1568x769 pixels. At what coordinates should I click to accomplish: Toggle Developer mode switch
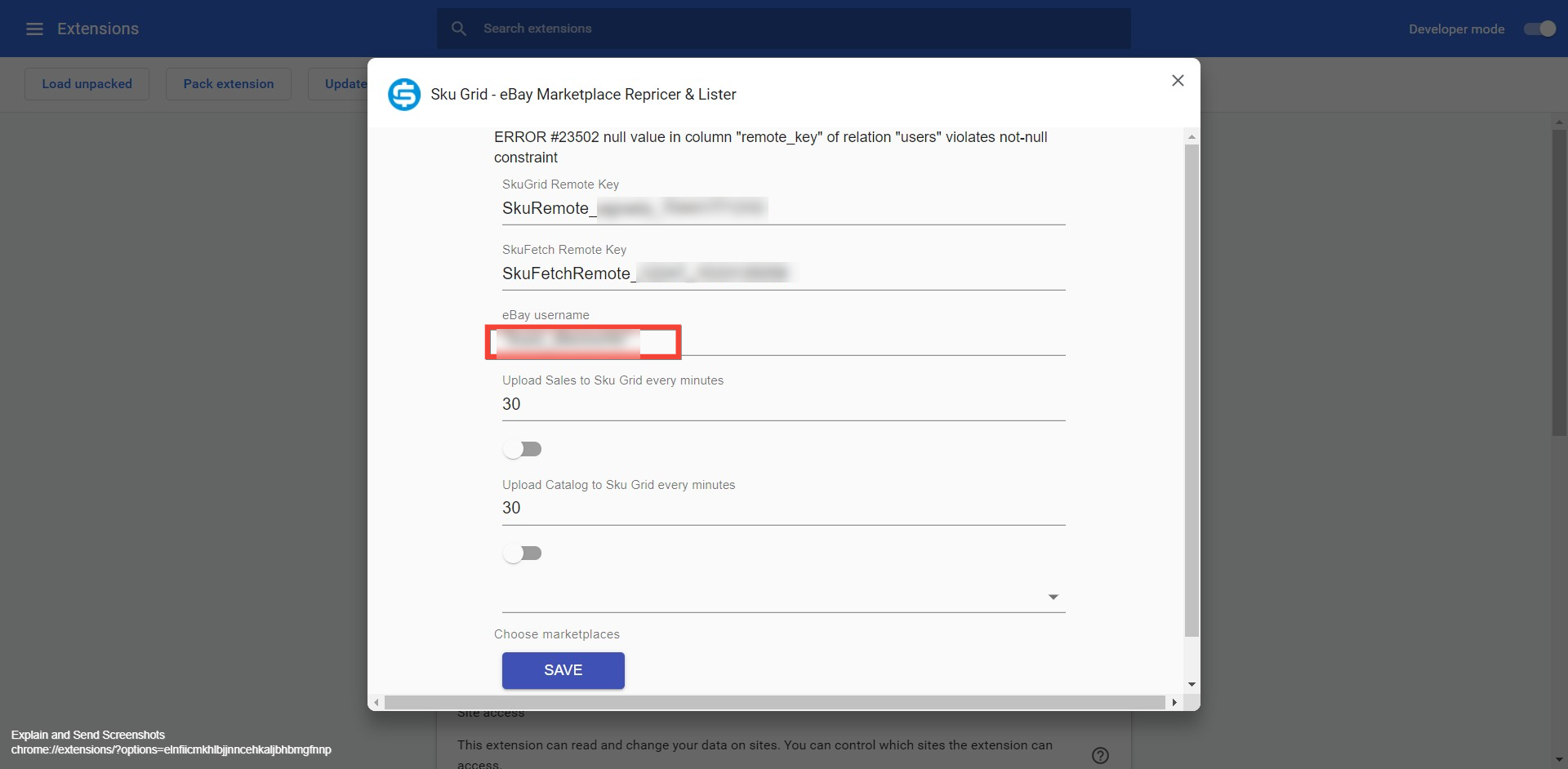click(1539, 29)
